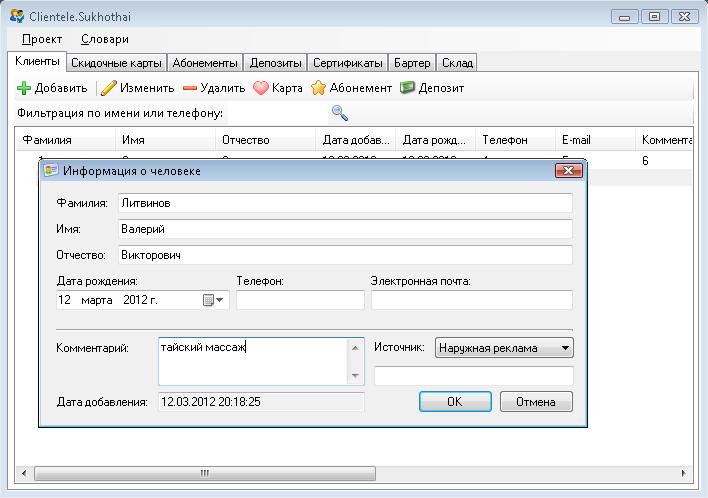Sort by the Имя column header
Screen dimensions: 708x498
[x=166, y=140]
